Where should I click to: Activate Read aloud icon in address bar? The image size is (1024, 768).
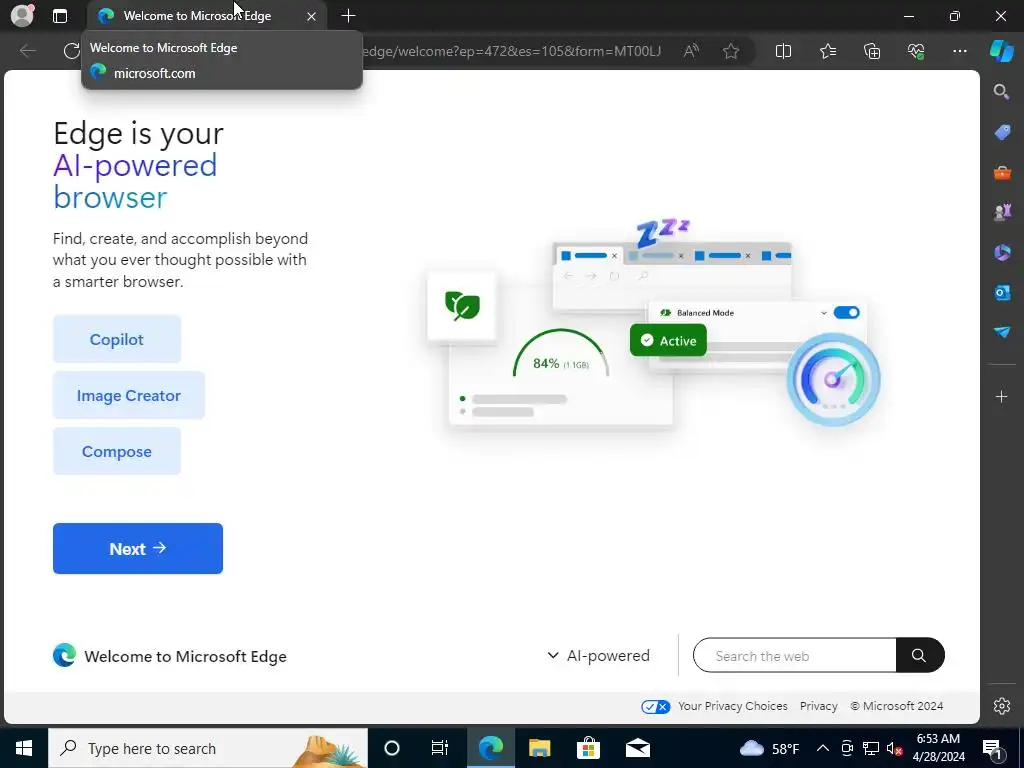691,51
